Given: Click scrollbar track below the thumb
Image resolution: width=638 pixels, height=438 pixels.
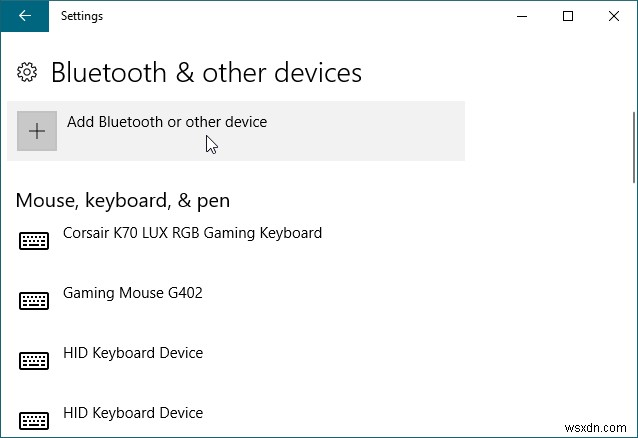Looking at the screenshot, I should click(633, 300).
